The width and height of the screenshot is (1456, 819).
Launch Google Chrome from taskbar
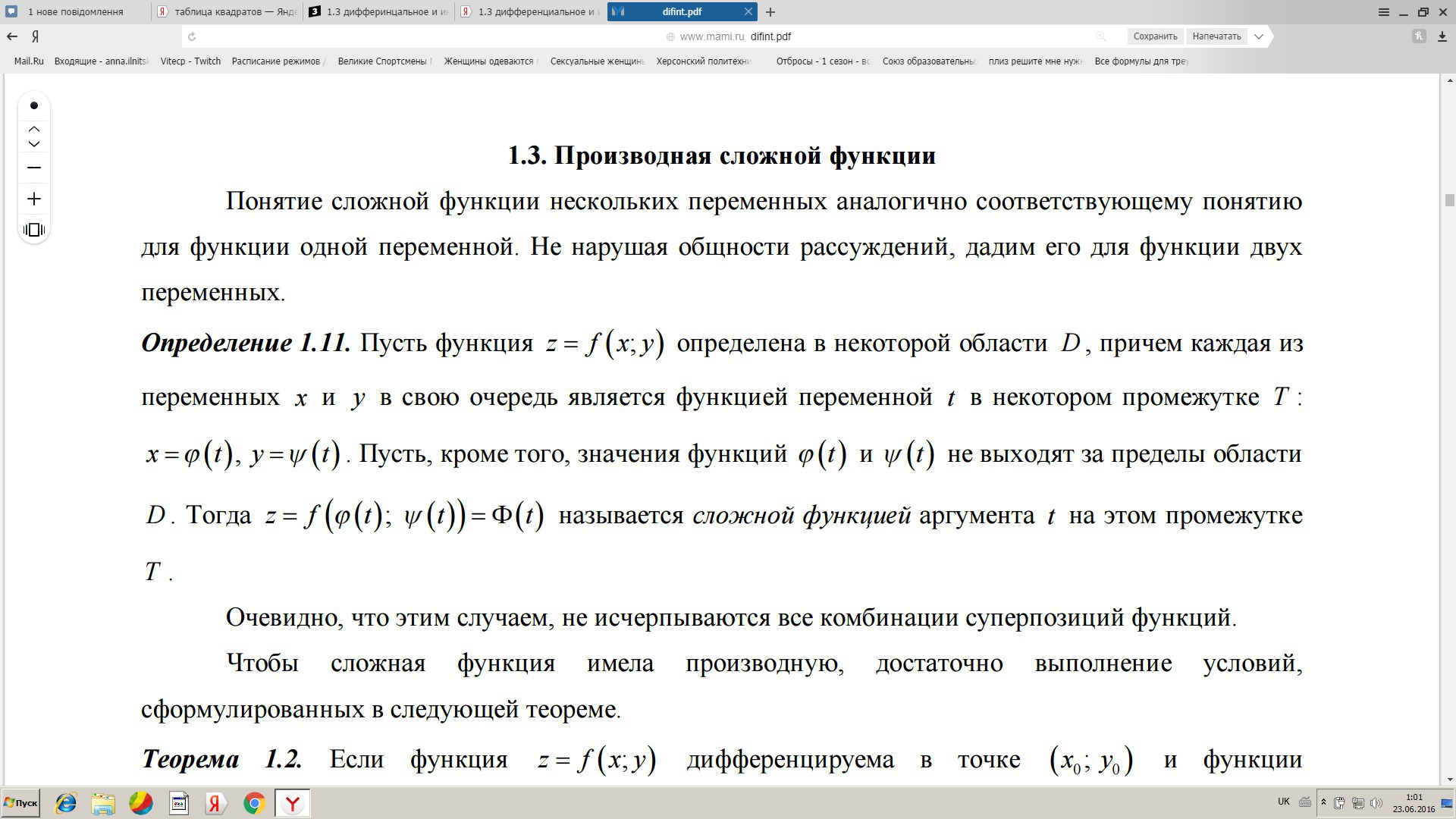(x=254, y=803)
